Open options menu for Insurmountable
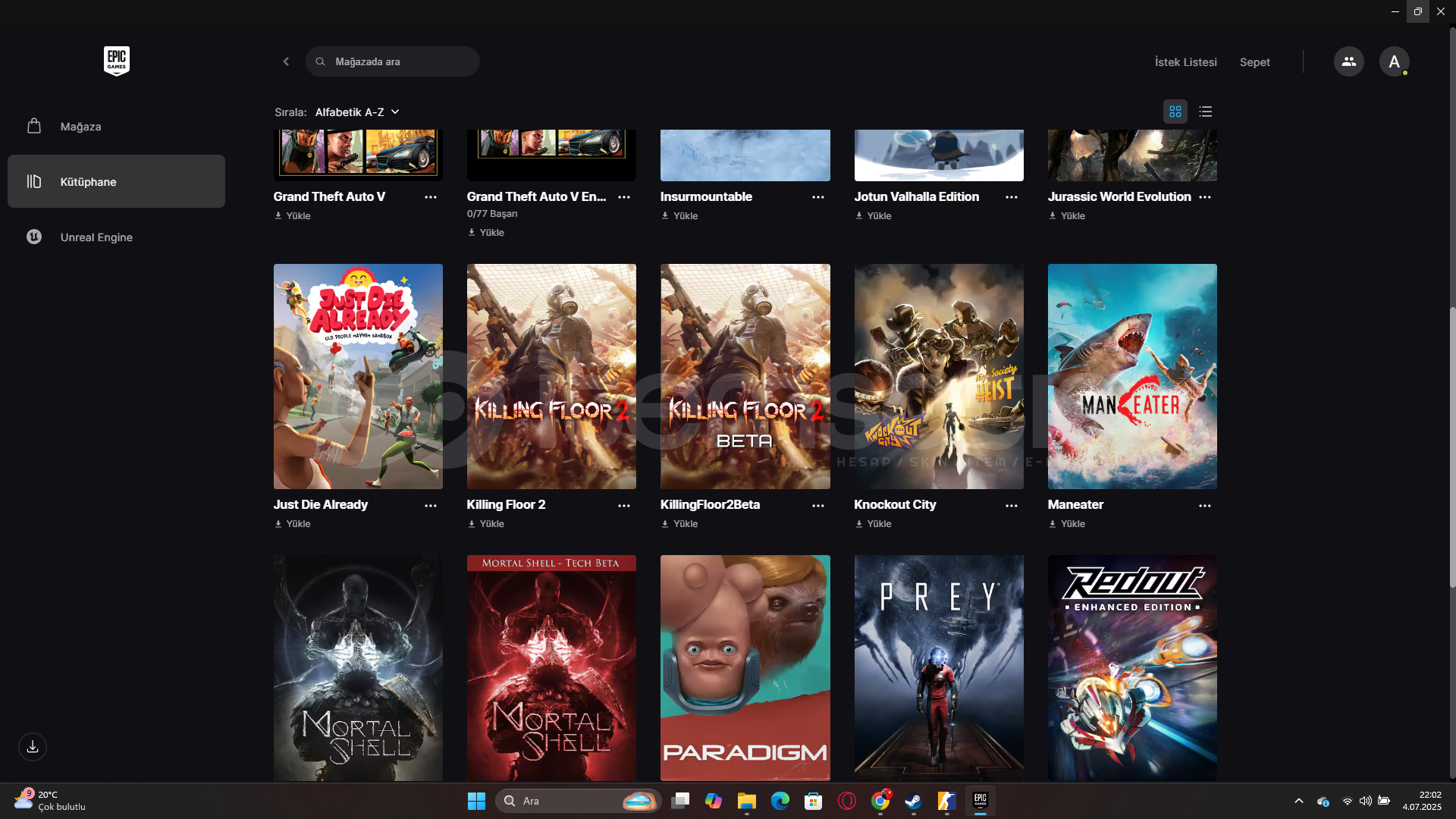 coord(818,197)
